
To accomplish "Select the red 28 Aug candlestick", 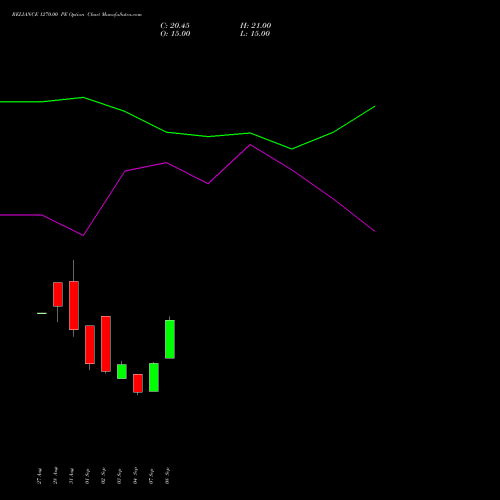I will coord(58,295).
